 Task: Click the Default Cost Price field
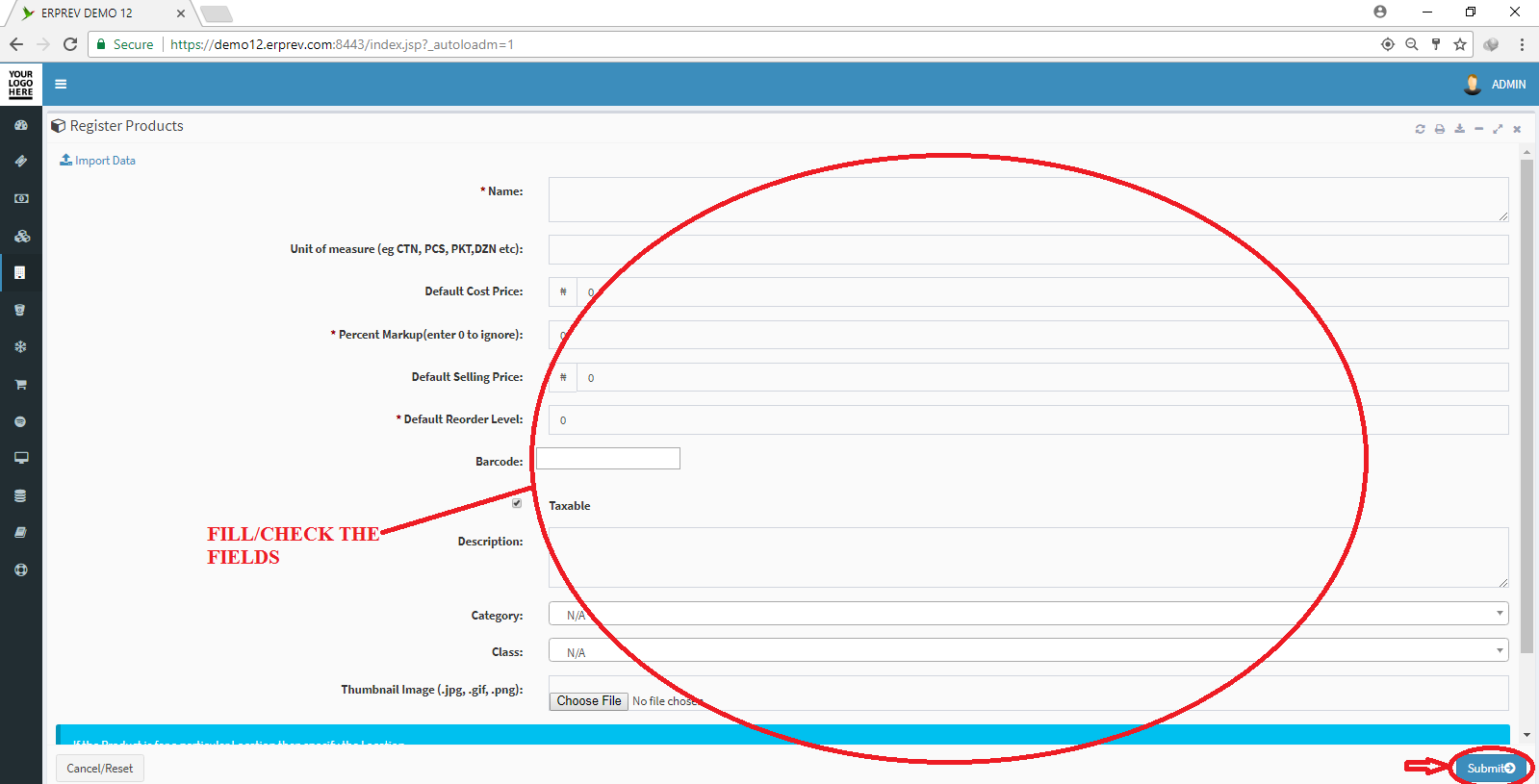pyautogui.click(x=1042, y=292)
